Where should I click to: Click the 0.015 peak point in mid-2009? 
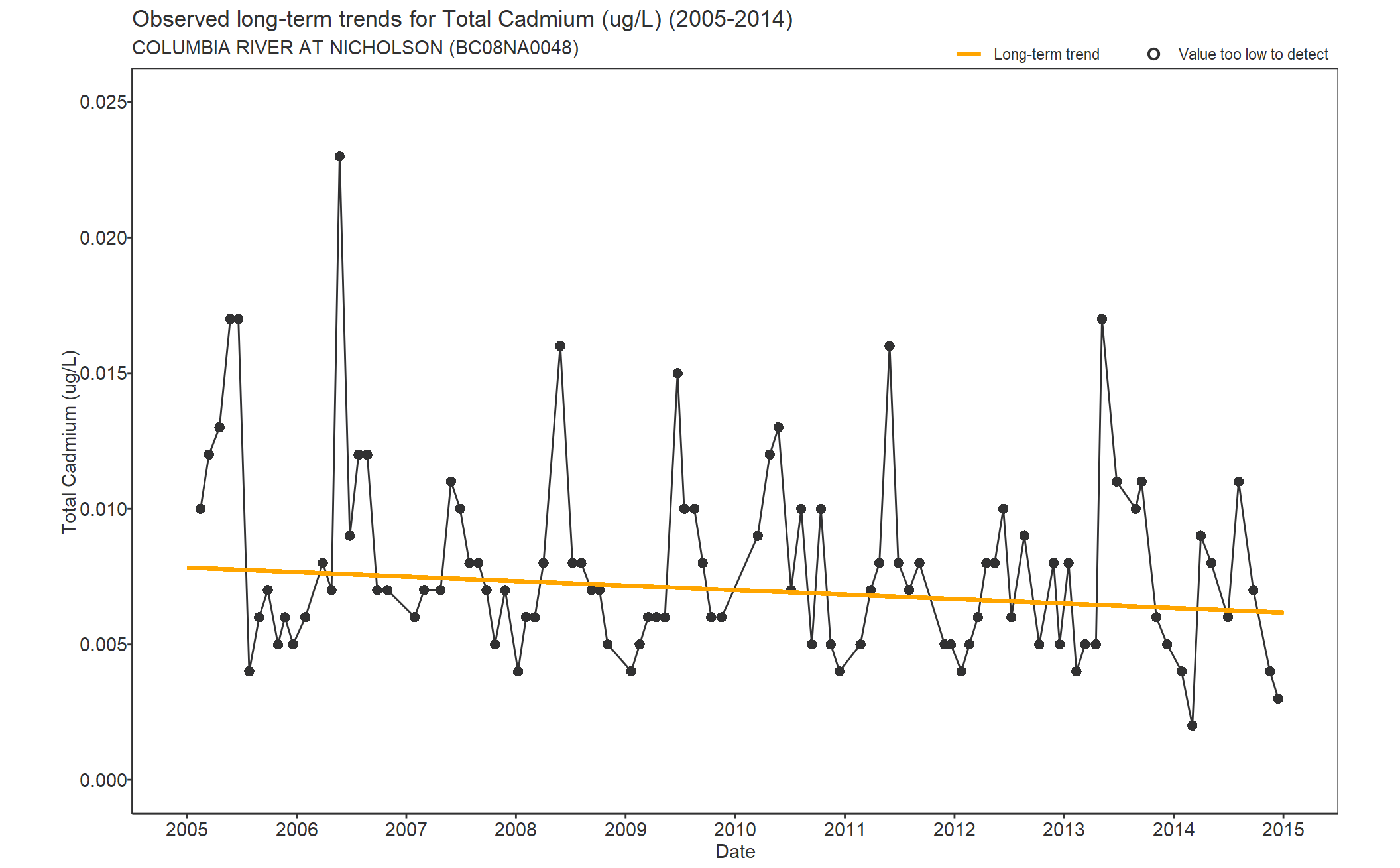tap(677, 373)
